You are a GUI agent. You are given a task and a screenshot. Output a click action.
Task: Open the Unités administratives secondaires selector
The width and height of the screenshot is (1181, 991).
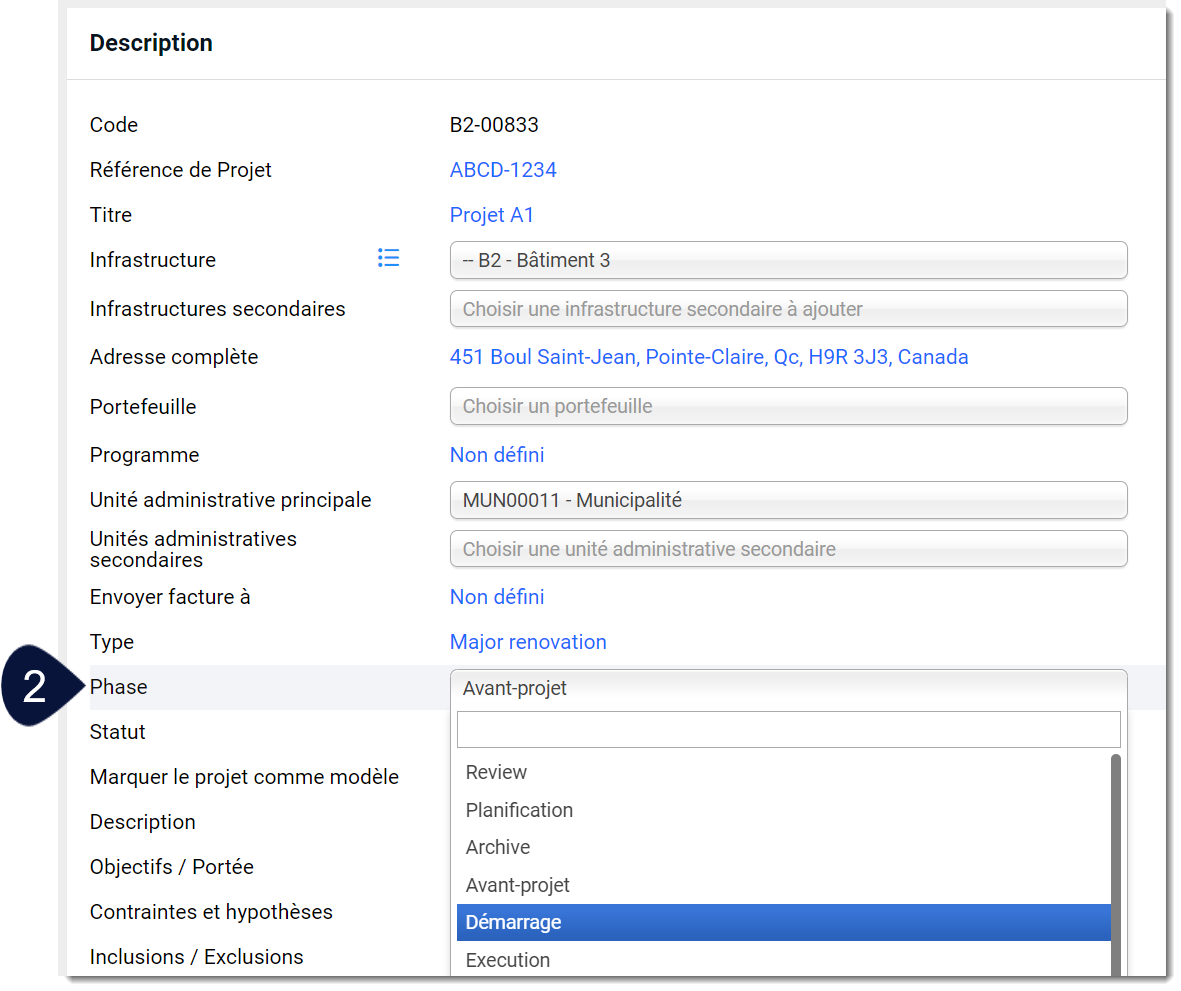coord(788,549)
